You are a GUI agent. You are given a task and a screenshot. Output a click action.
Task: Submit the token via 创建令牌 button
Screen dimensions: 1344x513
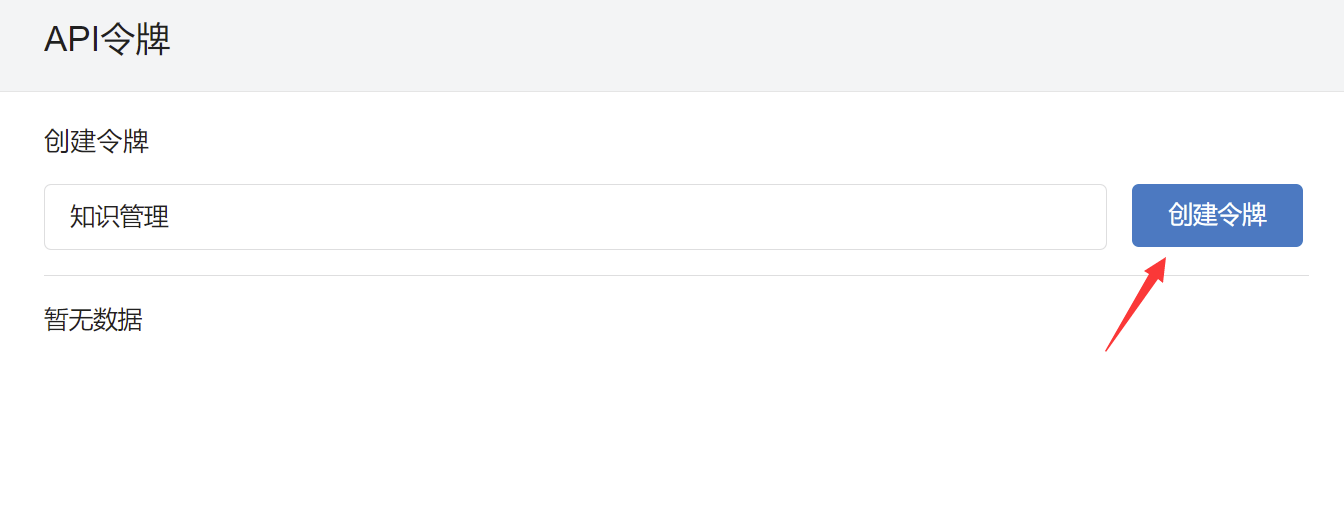pyautogui.click(x=1217, y=215)
